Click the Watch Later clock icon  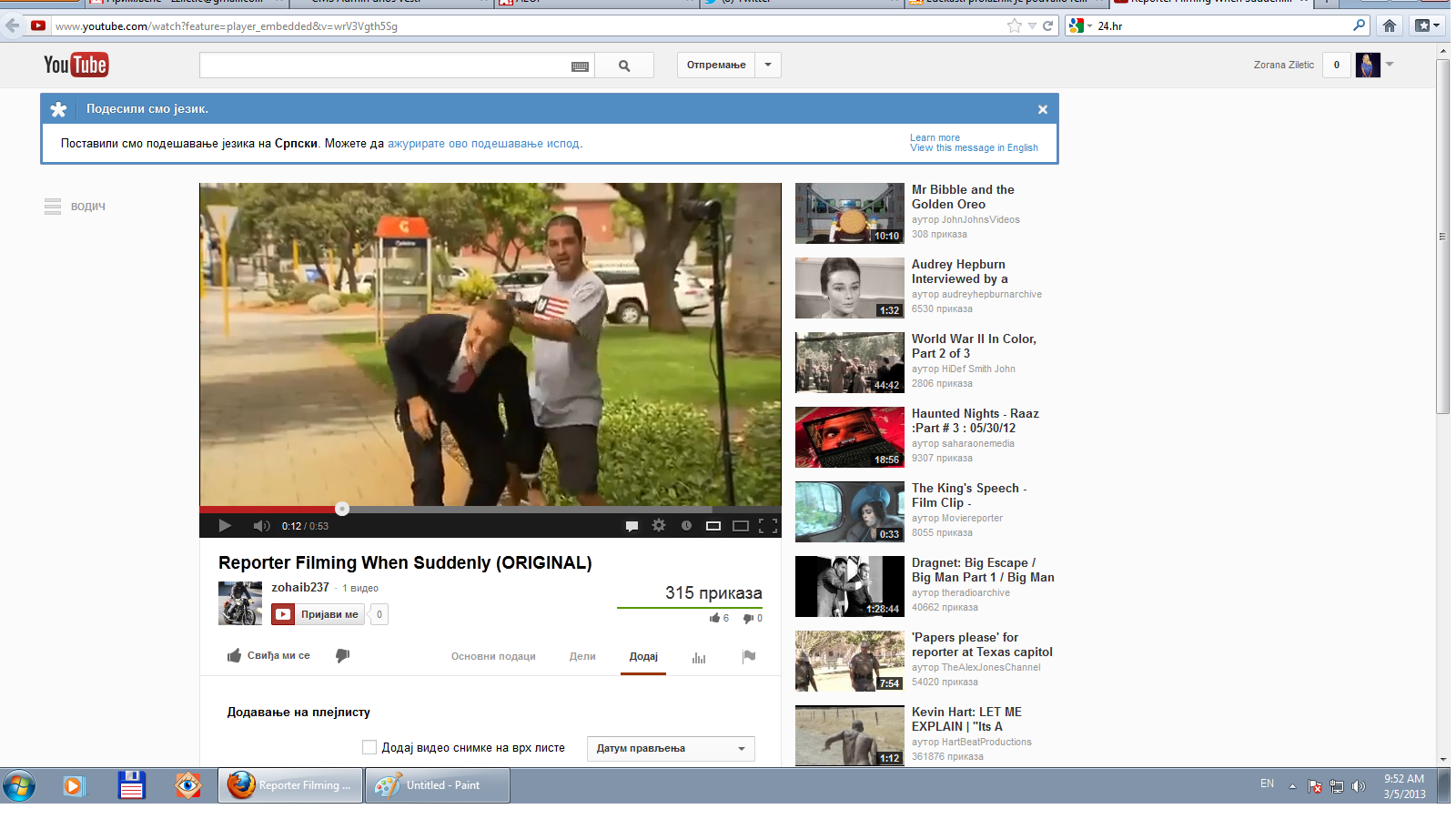point(686,526)
